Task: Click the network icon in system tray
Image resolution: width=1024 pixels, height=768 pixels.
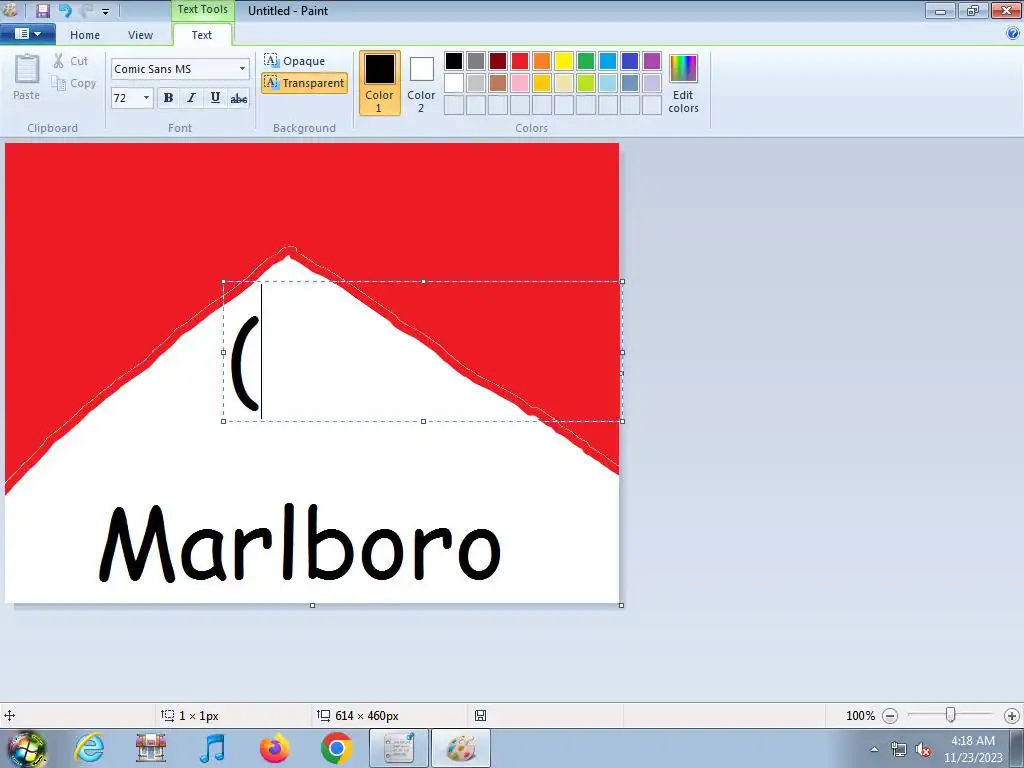Action: 899,749
